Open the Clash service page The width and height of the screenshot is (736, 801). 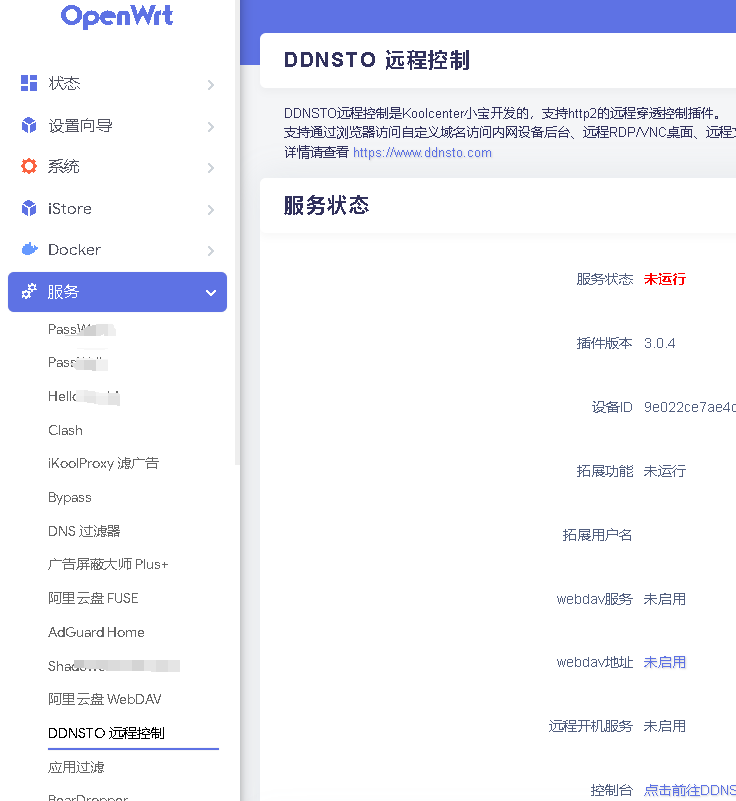pyautogui.click(x=65, y=430)
